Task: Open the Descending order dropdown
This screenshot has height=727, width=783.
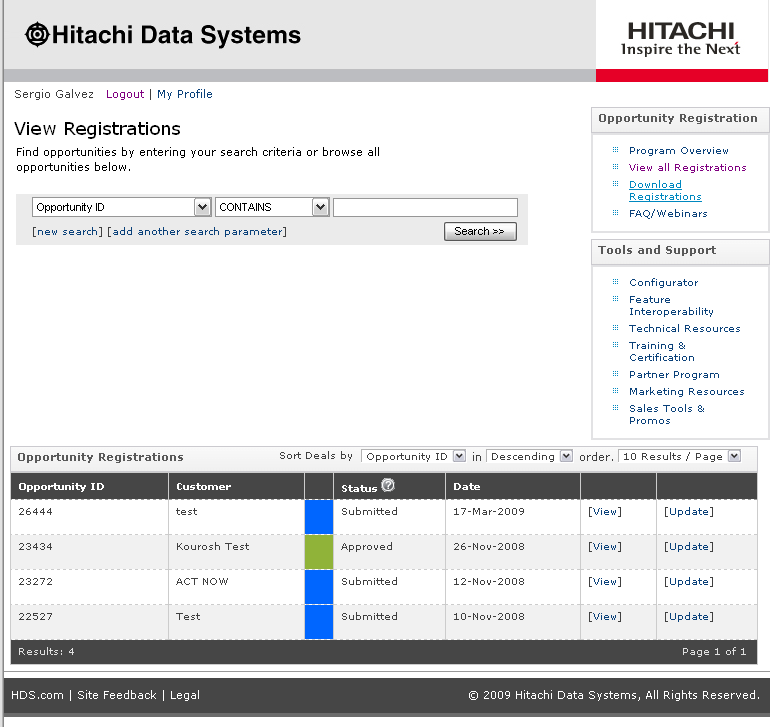Action: click(x=529, y=456)
